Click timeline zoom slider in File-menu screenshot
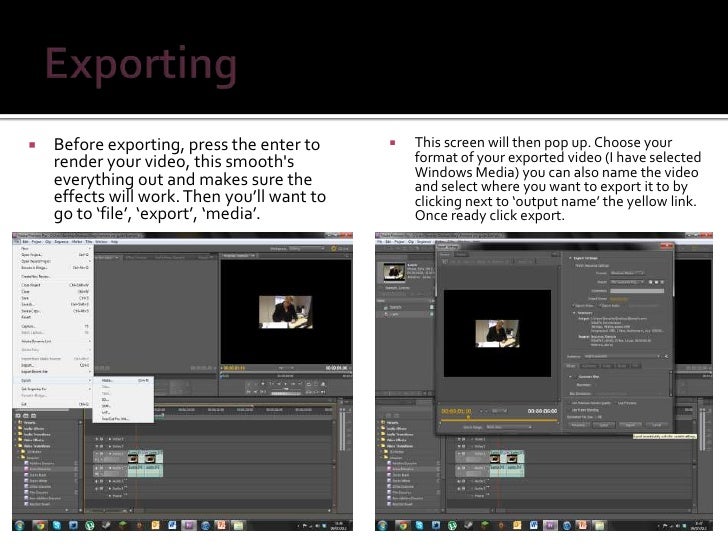Viewport: 728px width, 546px height. [x=104, y=510]
